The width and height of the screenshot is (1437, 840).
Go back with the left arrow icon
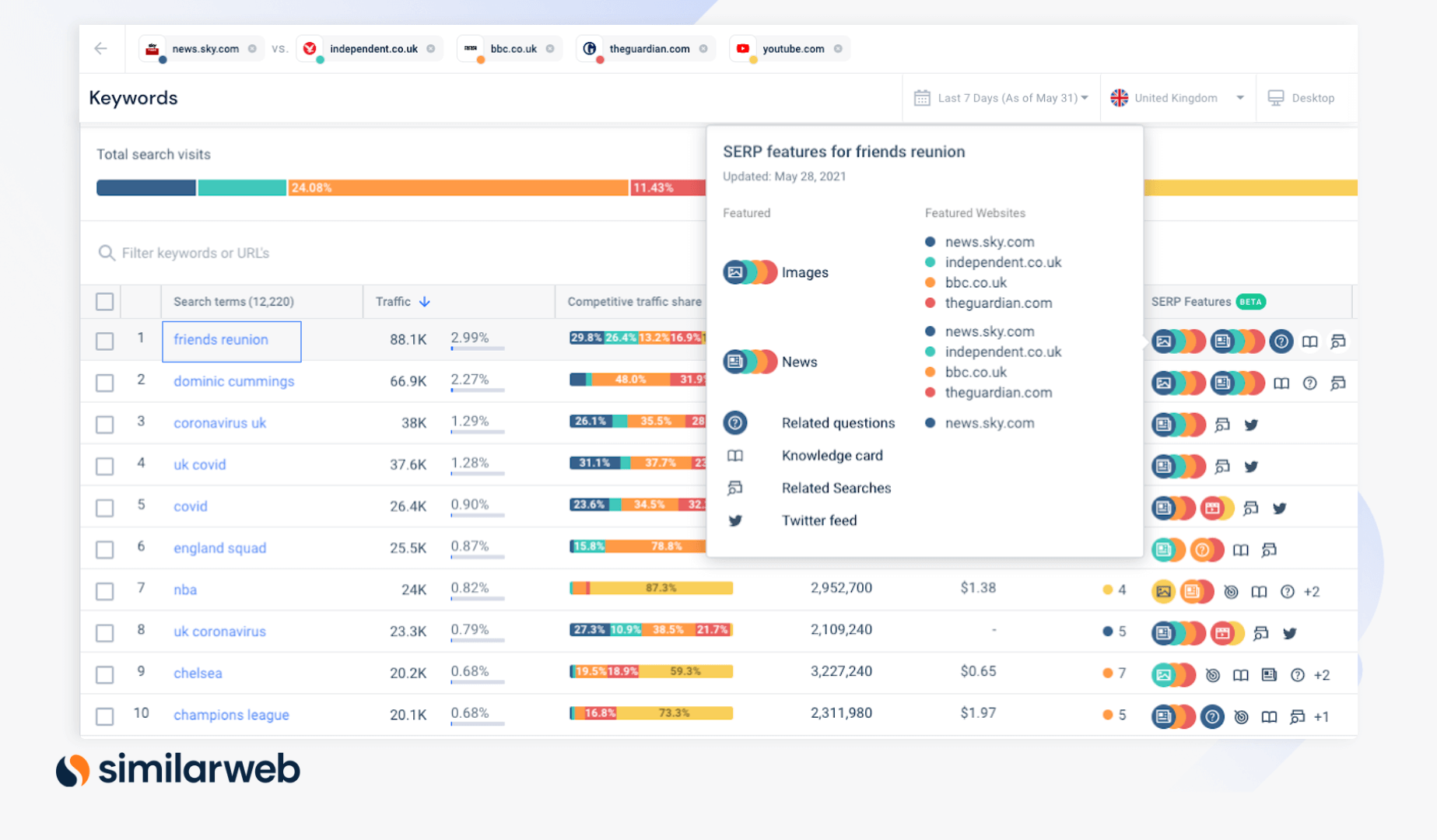tap(100, 48)
